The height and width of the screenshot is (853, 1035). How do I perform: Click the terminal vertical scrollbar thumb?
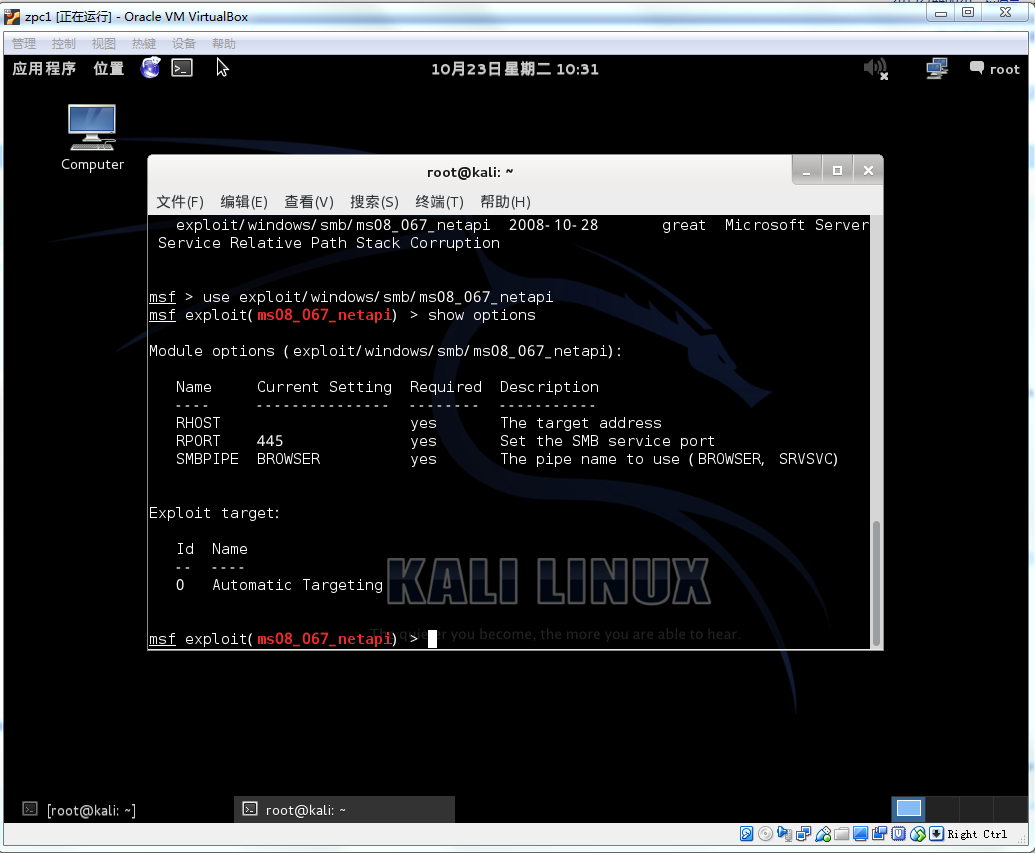[x=876, y=584]
